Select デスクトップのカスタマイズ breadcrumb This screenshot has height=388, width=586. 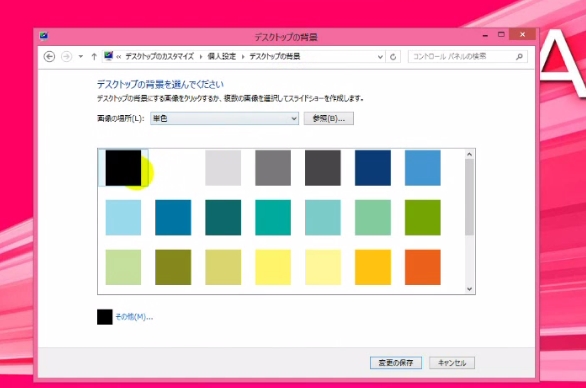(x=160, y=56)
